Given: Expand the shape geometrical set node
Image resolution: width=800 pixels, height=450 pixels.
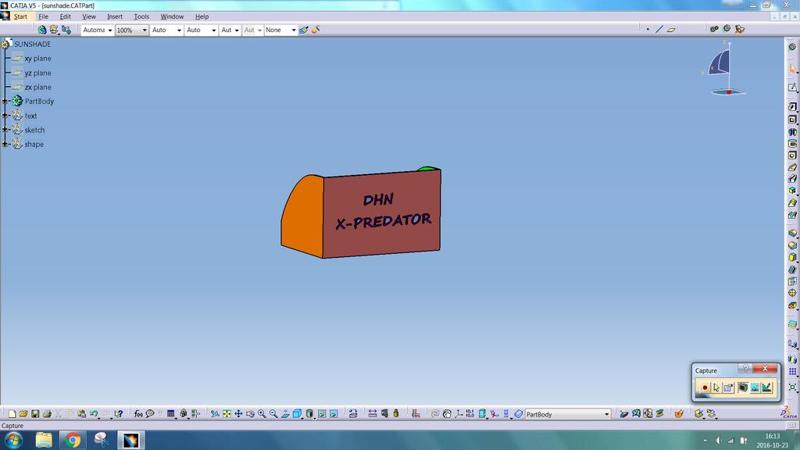Looking at the screenshot, I should [x=5, y=144].
